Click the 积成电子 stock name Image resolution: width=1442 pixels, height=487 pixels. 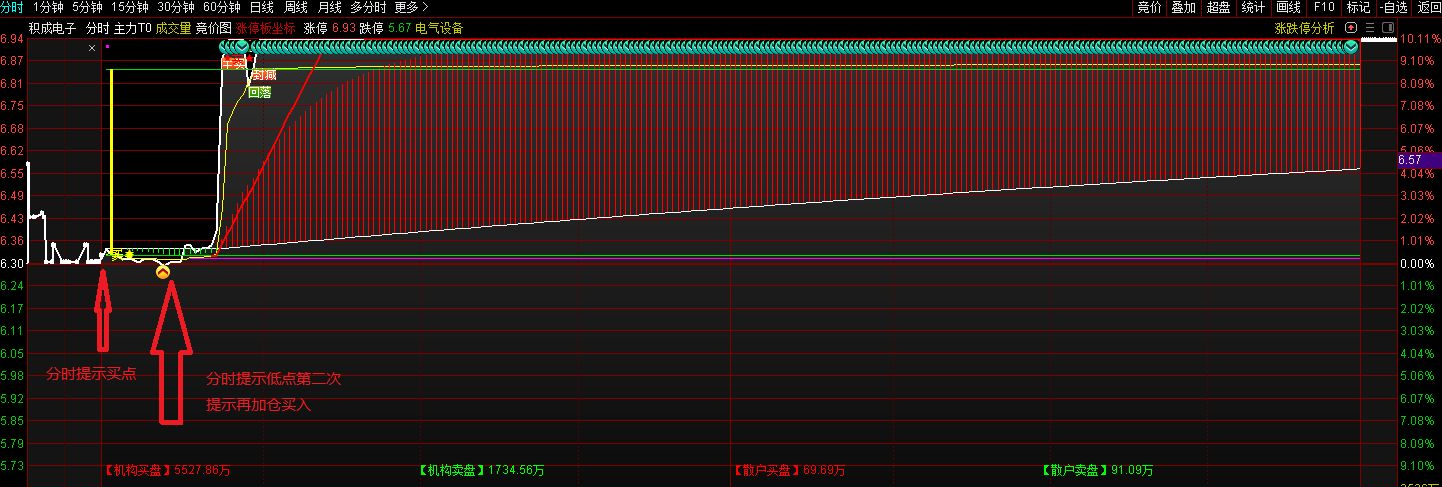point(52,28)
